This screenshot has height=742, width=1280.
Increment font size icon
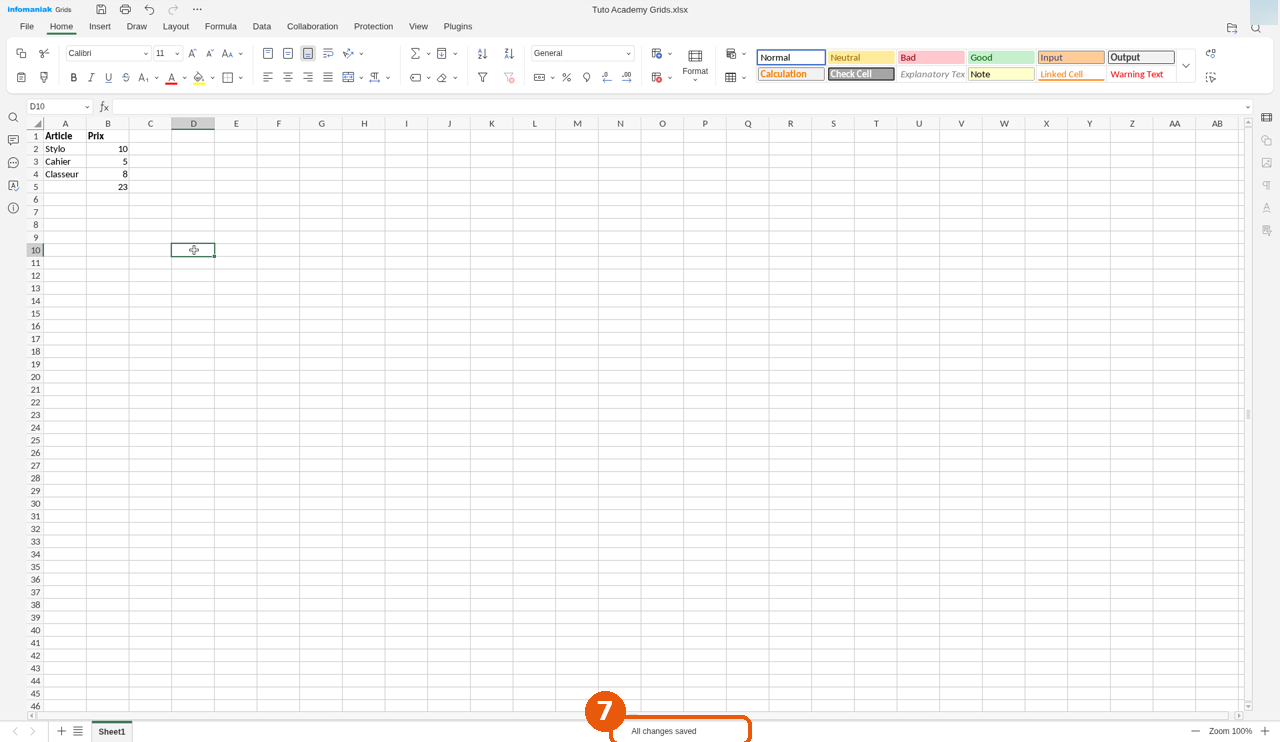193,53
